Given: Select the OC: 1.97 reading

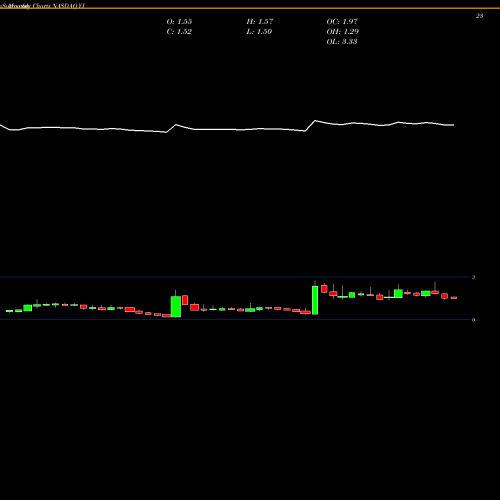Looking at the screenshot, I should tap(342, 22).
